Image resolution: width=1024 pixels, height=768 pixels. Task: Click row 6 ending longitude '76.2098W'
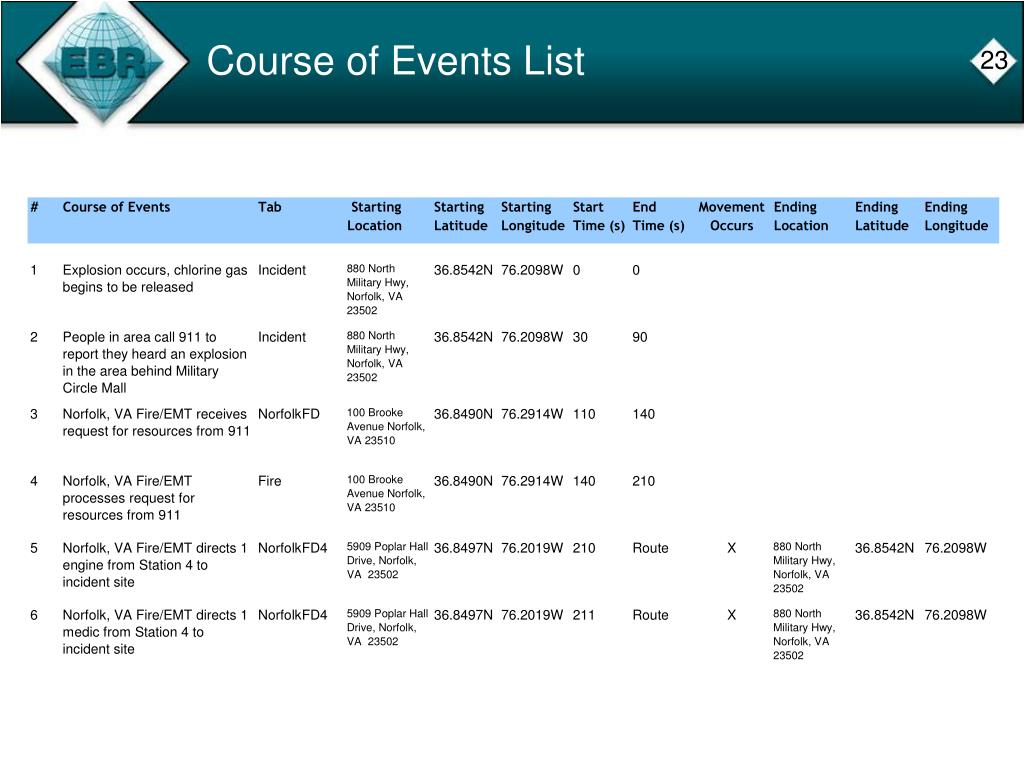955,615
